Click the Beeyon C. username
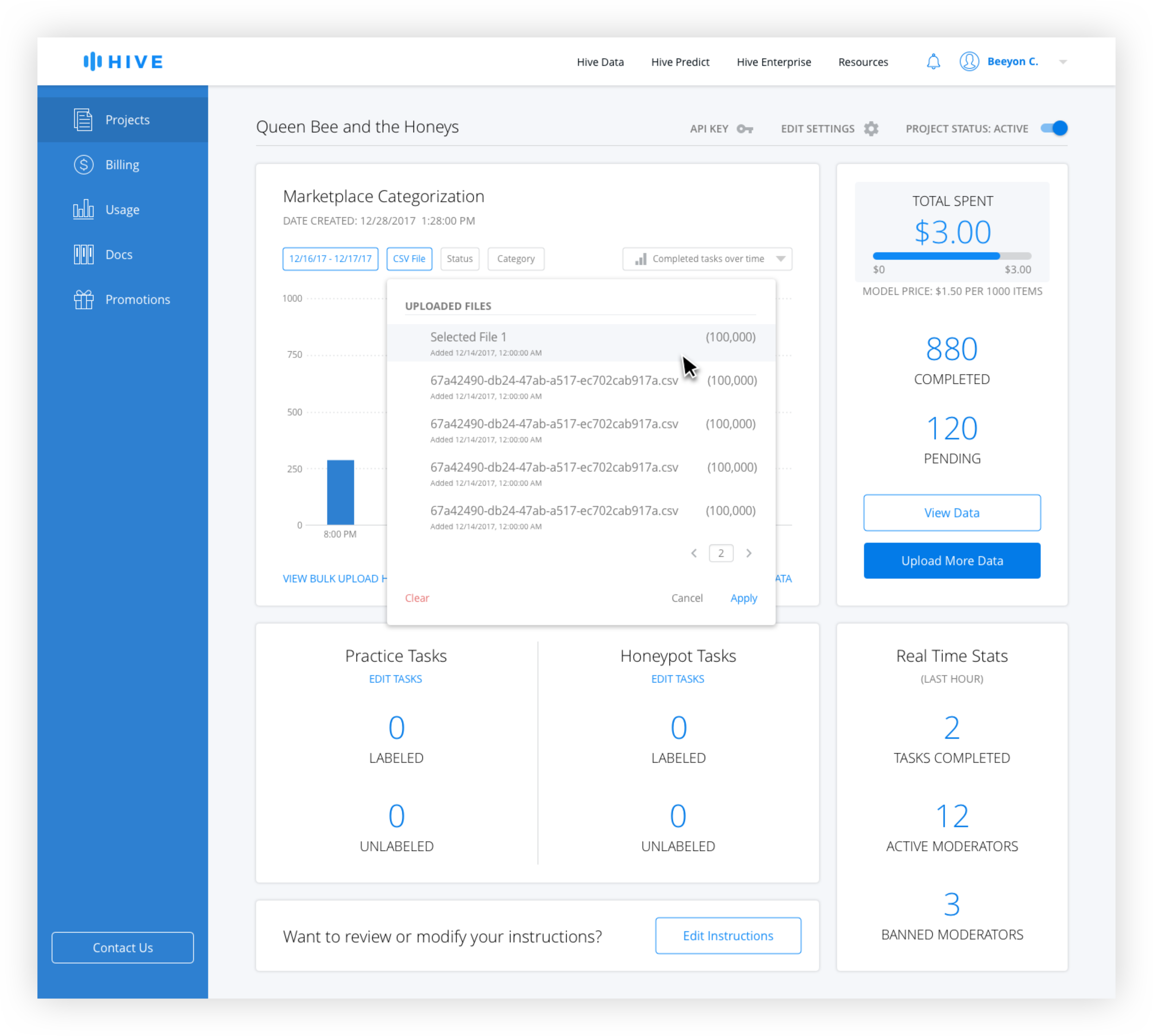The image size is (1153, 1036). (x=1012, y=61)
